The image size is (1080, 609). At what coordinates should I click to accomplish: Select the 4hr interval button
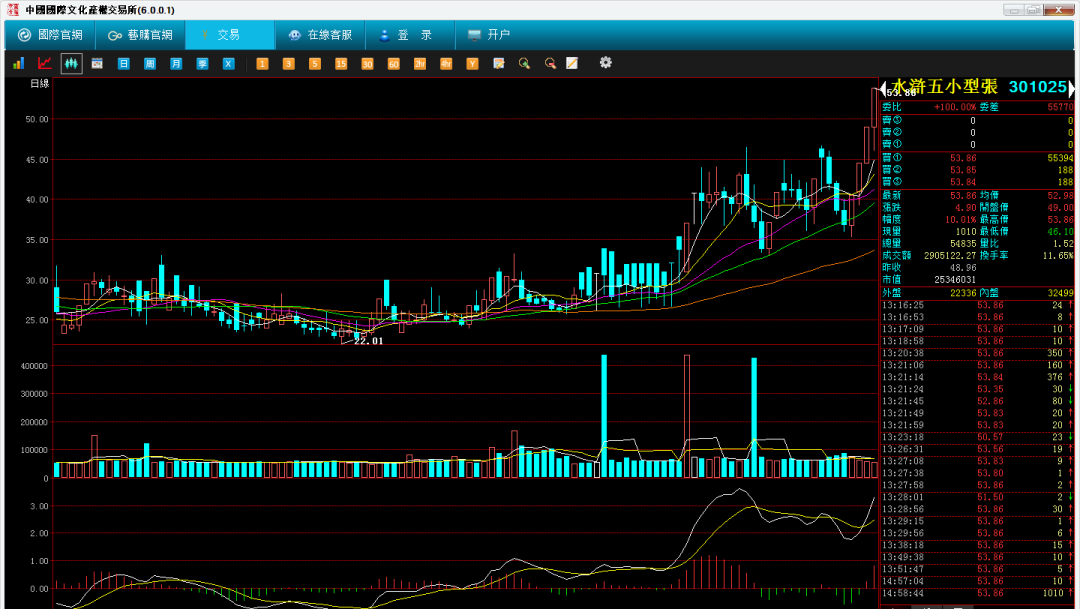[446, 63]
